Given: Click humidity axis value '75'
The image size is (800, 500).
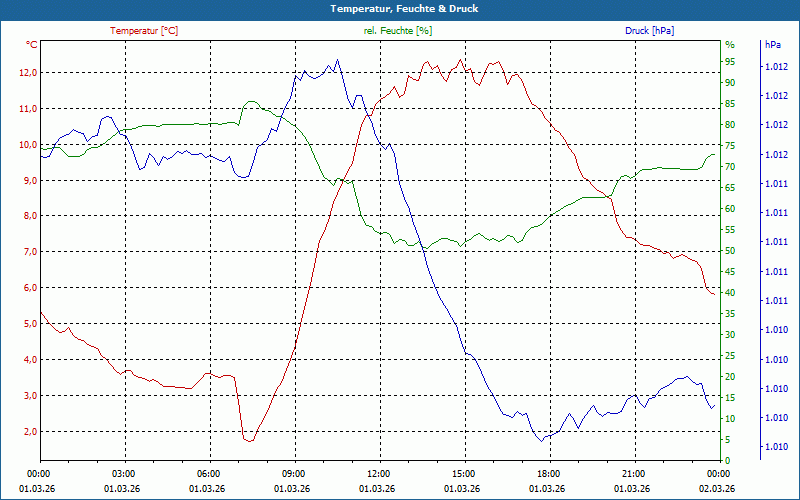Looking at the screenshot, I should click(730, 145).
